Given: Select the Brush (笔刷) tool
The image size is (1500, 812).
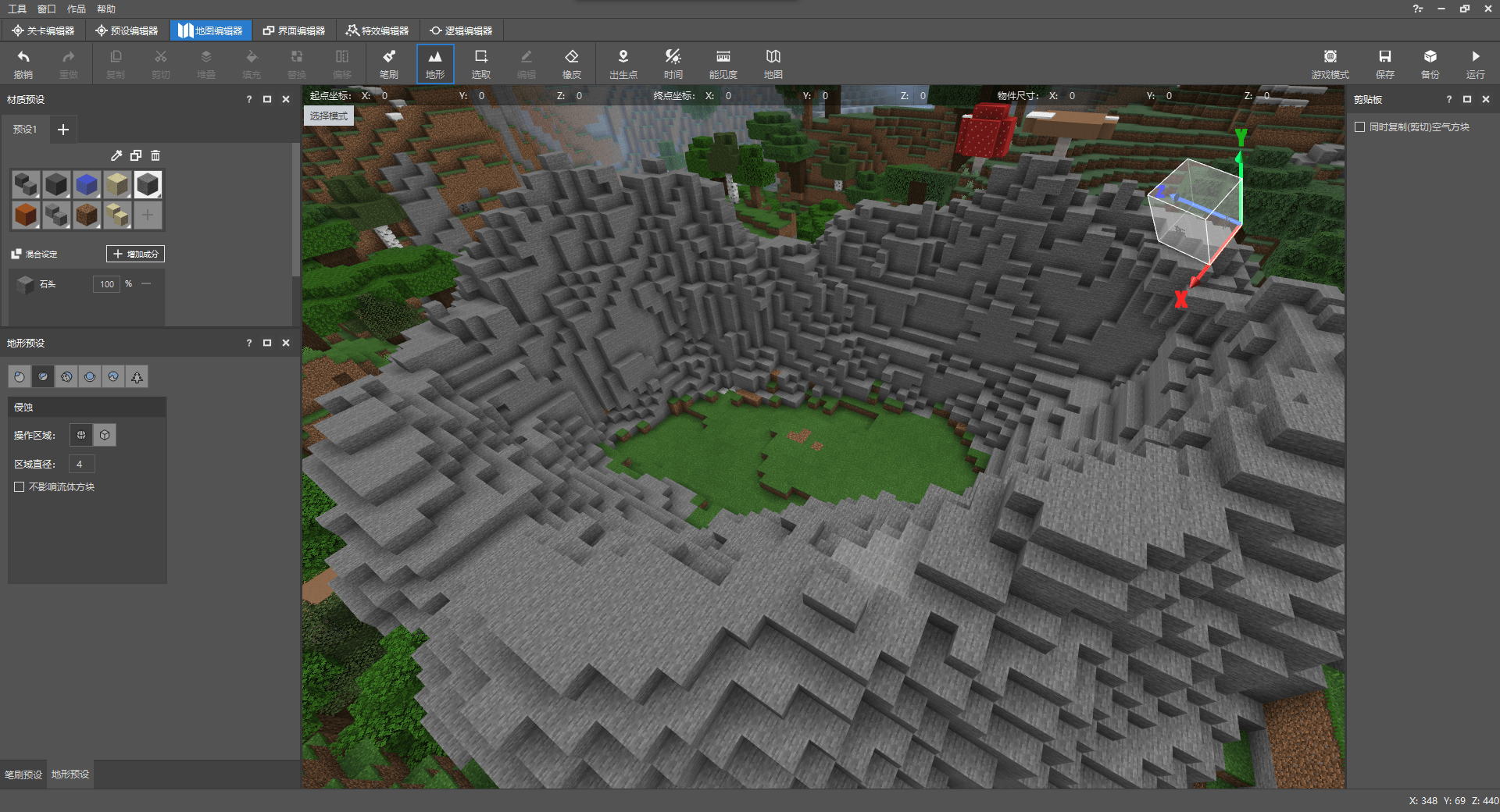Looking at the screenshot, I should pos(389,63).
